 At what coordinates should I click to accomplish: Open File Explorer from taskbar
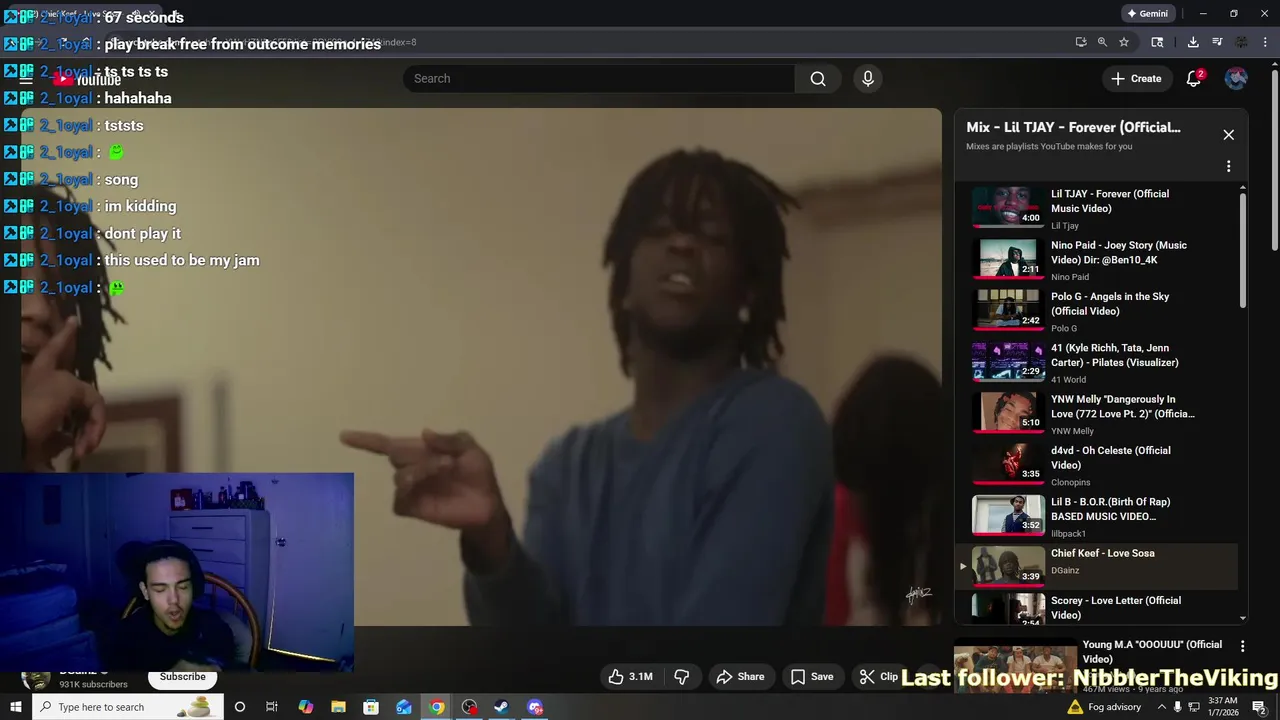(338, 707)
